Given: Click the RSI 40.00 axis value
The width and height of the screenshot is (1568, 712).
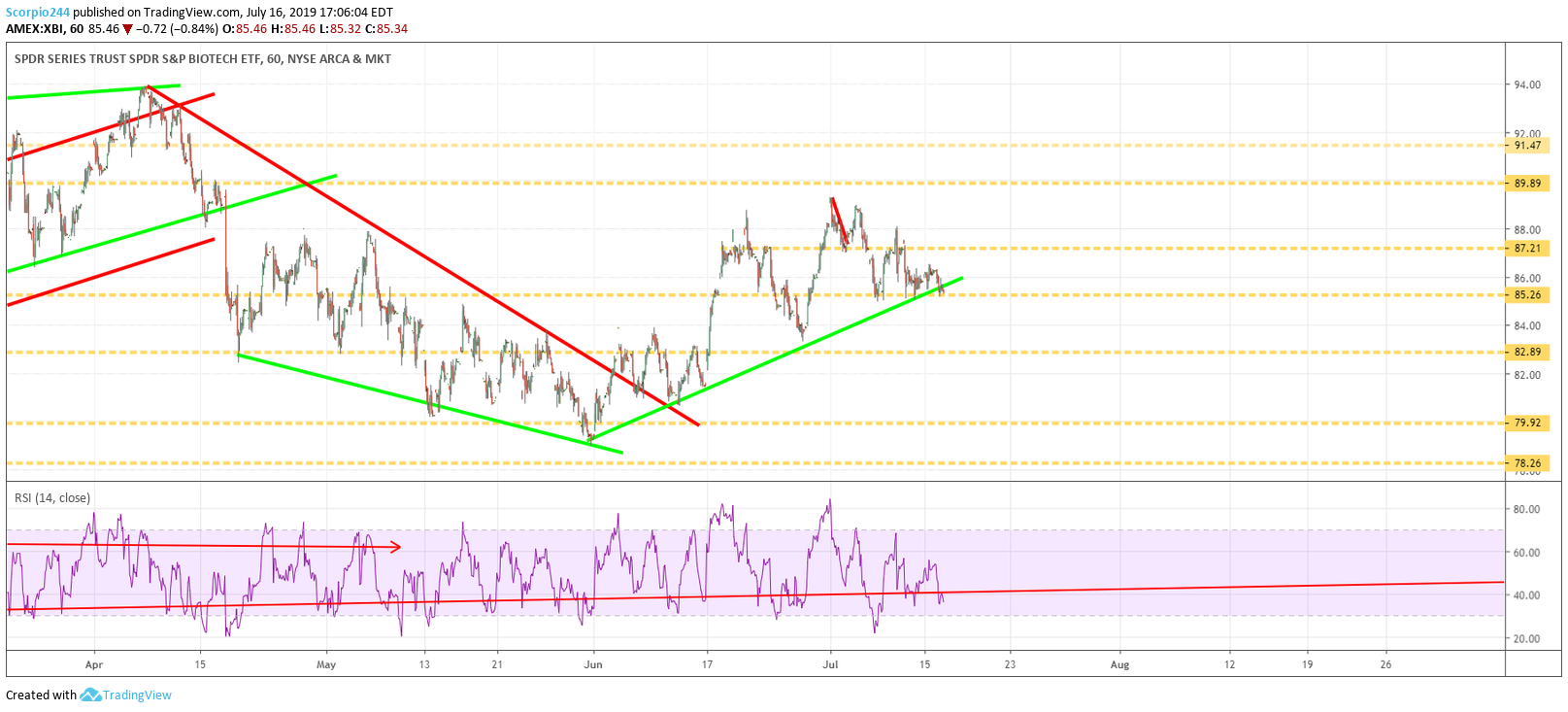Looking at the screenshot, I should (1527, 596).
